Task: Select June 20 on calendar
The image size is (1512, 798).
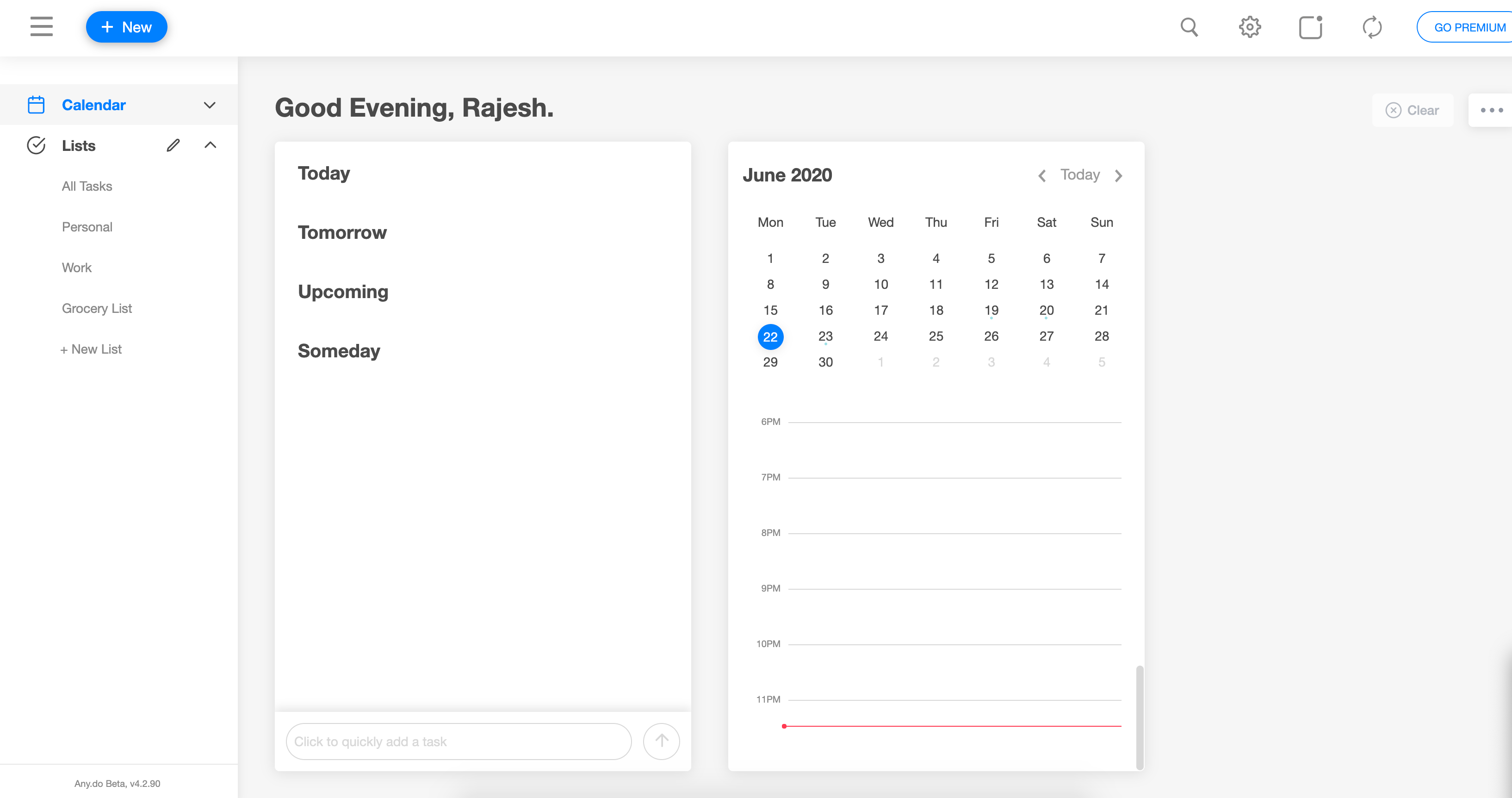Action: coord(1047,310)
